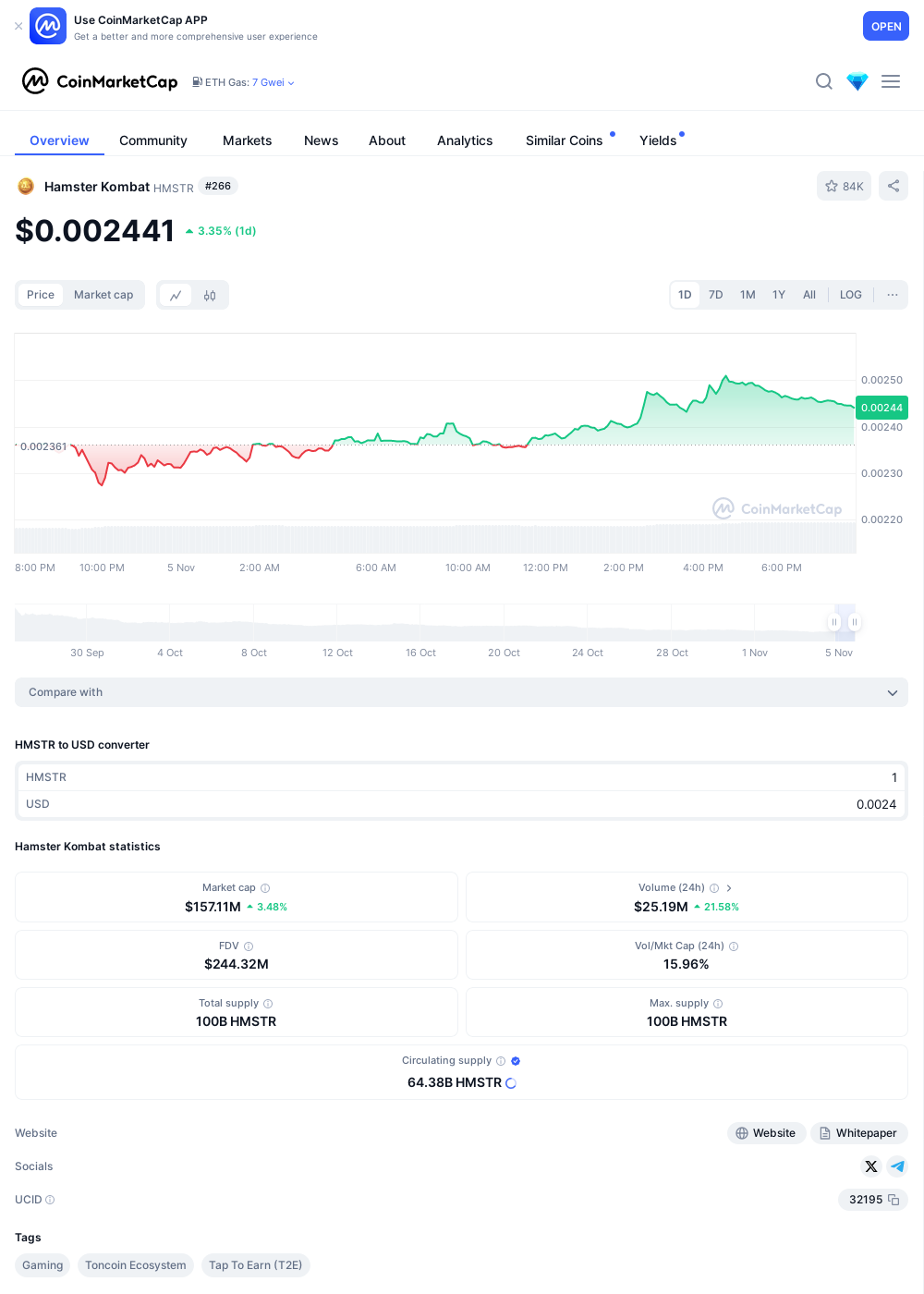Click the #266 rank badge
This screenshot has width=924, height=1294.
[218, 186]
